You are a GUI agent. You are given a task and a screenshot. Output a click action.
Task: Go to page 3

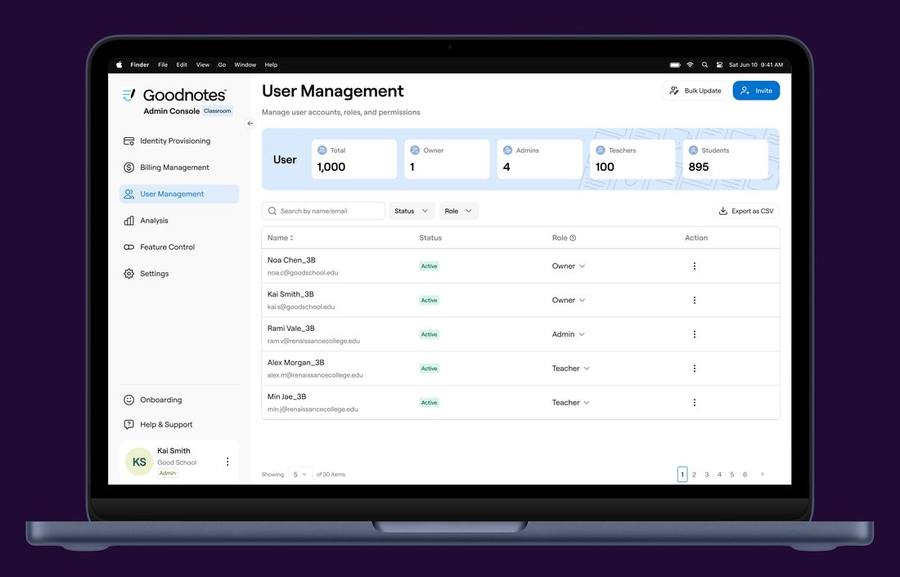pos(707,474)
